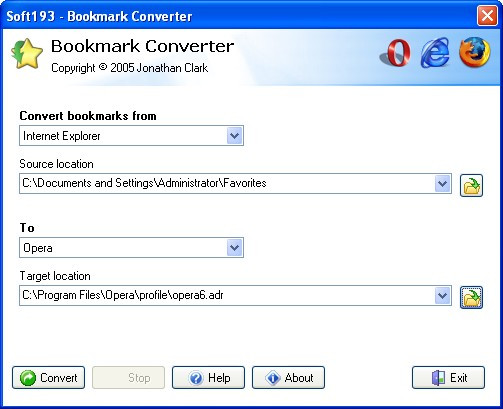
Task: Expand the Source location path dropdown
Action: click(442, 183)
